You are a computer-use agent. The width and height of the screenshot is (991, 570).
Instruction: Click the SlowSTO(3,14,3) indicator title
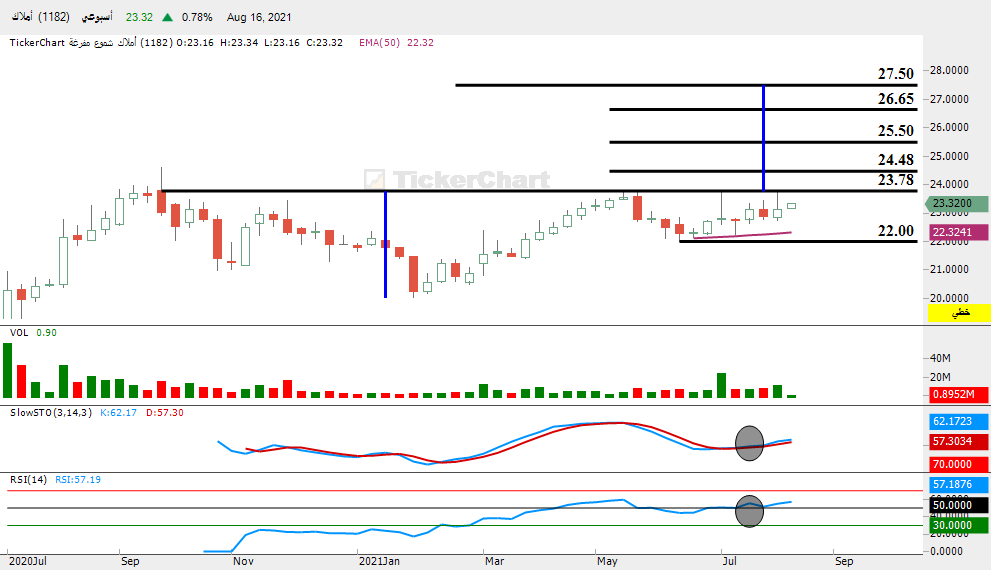point(51,413)
